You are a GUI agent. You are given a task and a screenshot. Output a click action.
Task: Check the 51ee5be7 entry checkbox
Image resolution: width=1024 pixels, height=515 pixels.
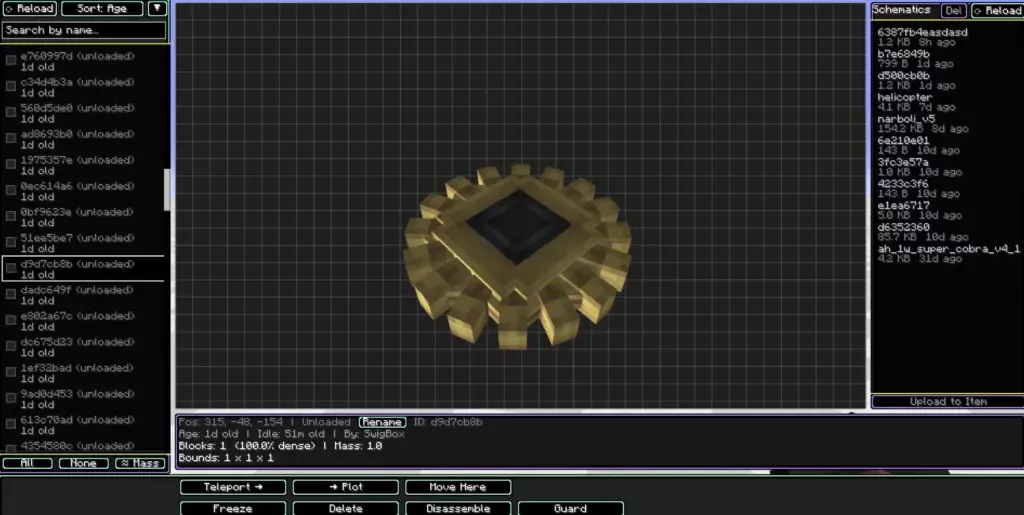11,242
